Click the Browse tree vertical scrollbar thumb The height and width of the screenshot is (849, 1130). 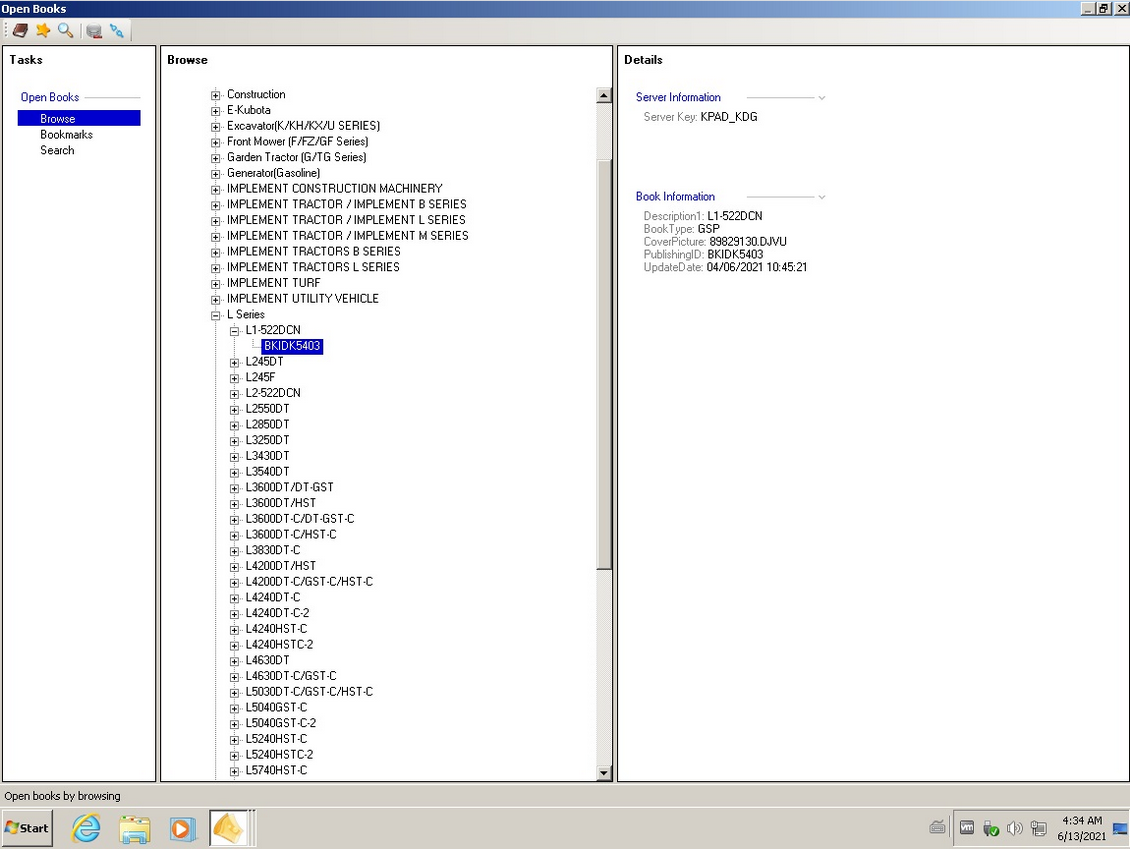[x=604, y=364]
